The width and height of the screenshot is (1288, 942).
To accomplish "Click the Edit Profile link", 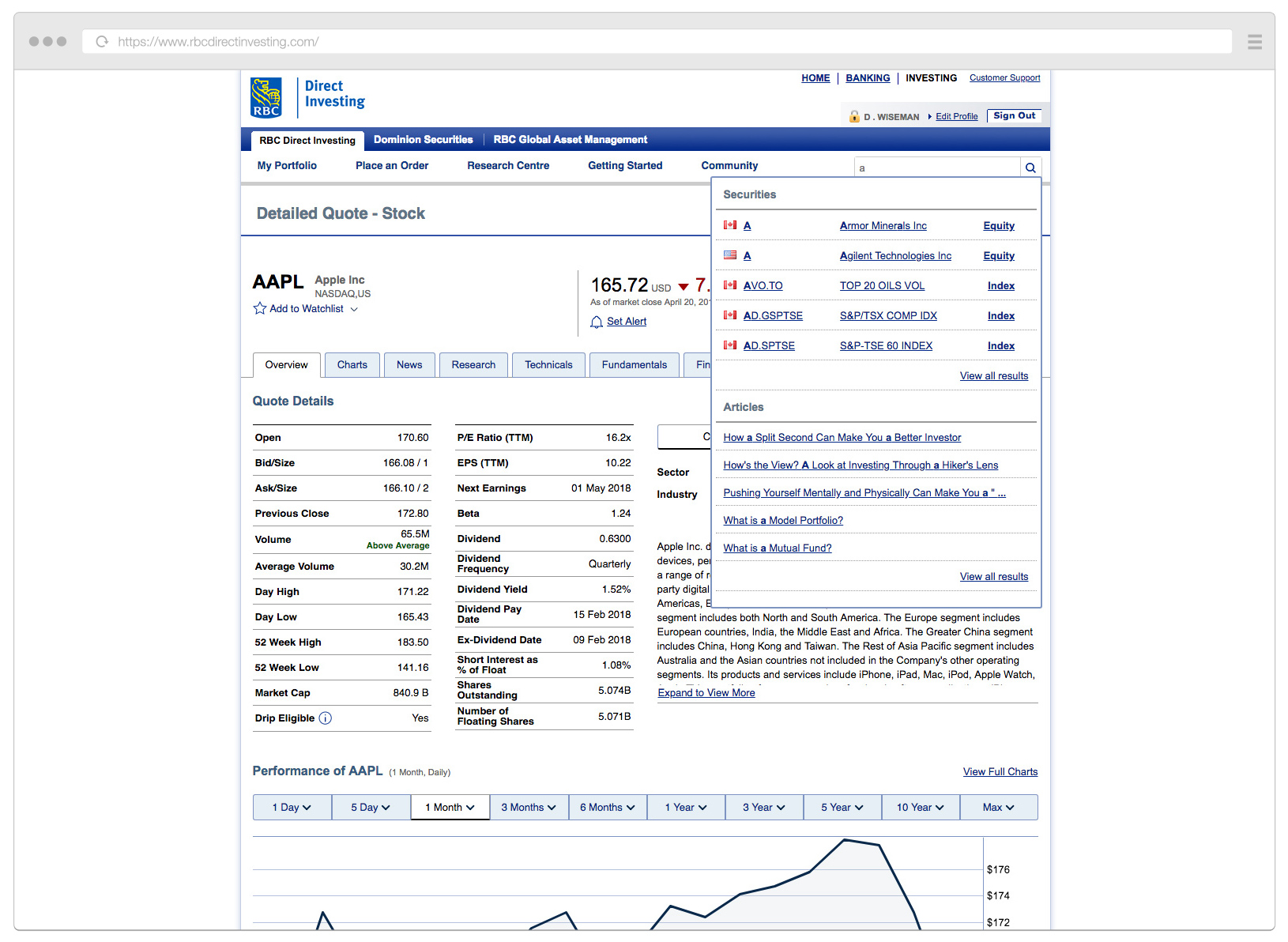I will click(x=957, y=117).
